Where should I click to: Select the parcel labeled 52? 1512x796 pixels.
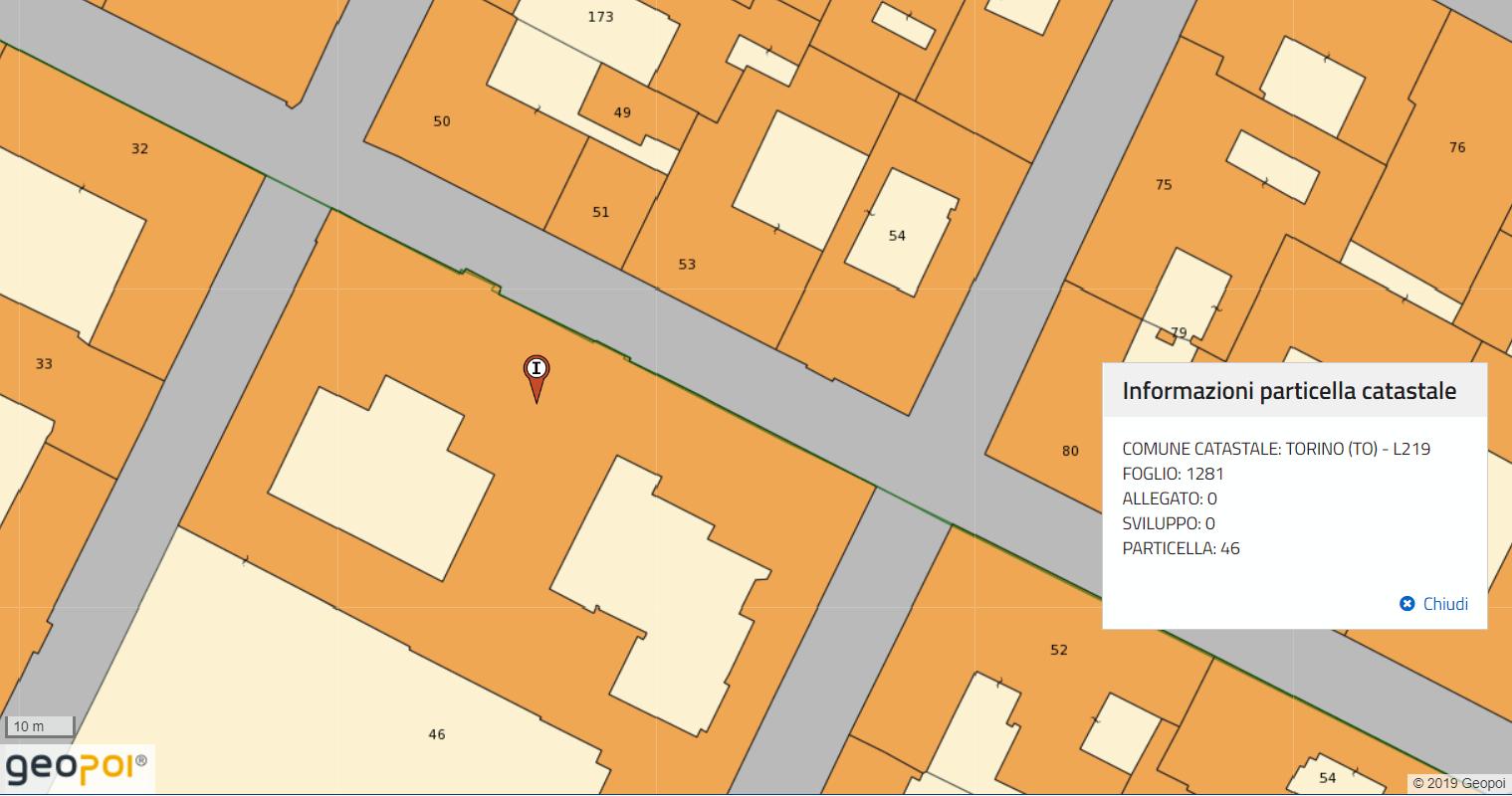point(1059,651)
